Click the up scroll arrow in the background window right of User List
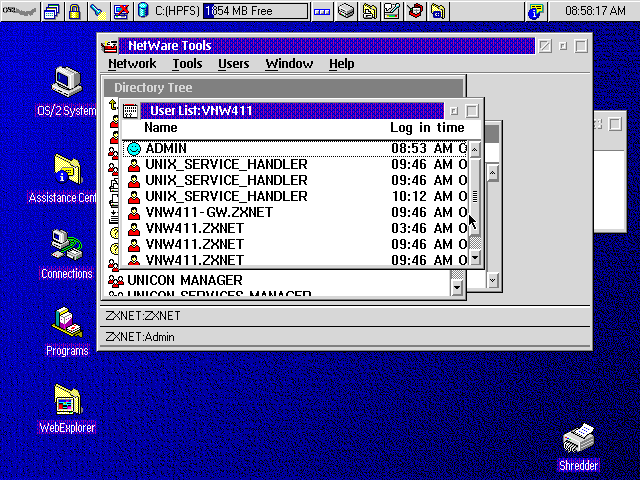640x480 pixels. click(x=493, y=173)
